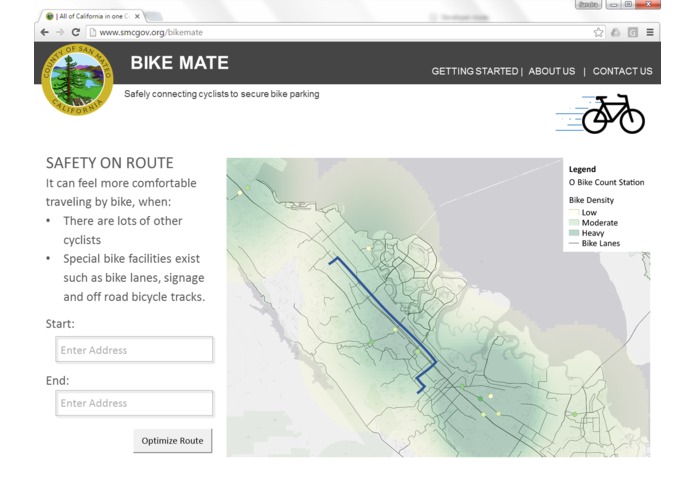The height and width of the screenshot is (494, 695).
Task: Click the tagline 'Safely connecting cyclists to secure bike parking'
Action: click(222, 94)
